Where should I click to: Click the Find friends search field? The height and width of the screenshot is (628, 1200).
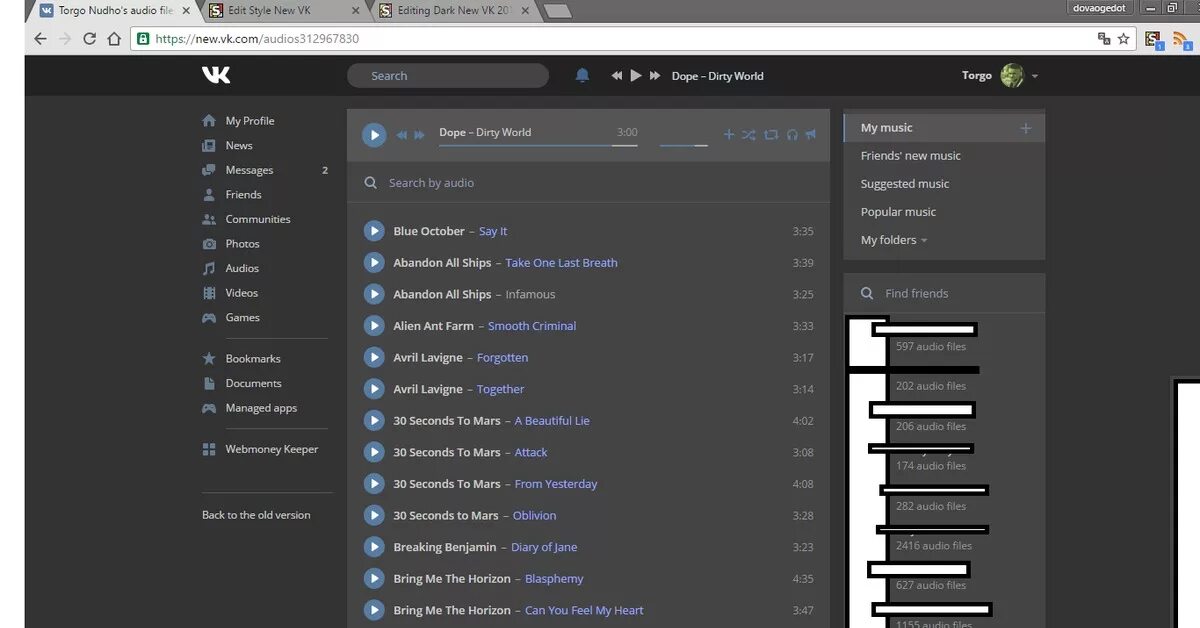[944, 293]
